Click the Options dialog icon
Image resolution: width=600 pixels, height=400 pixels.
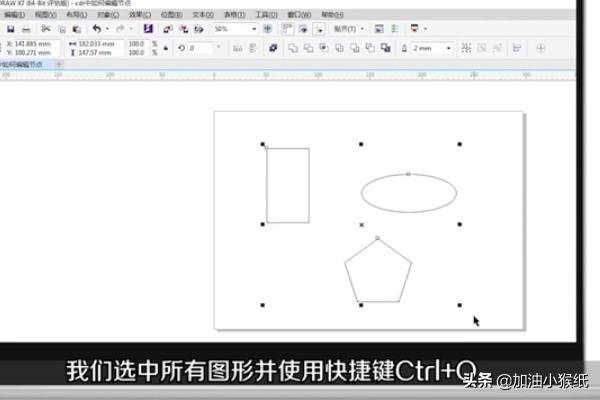click(x=379, y=29)
